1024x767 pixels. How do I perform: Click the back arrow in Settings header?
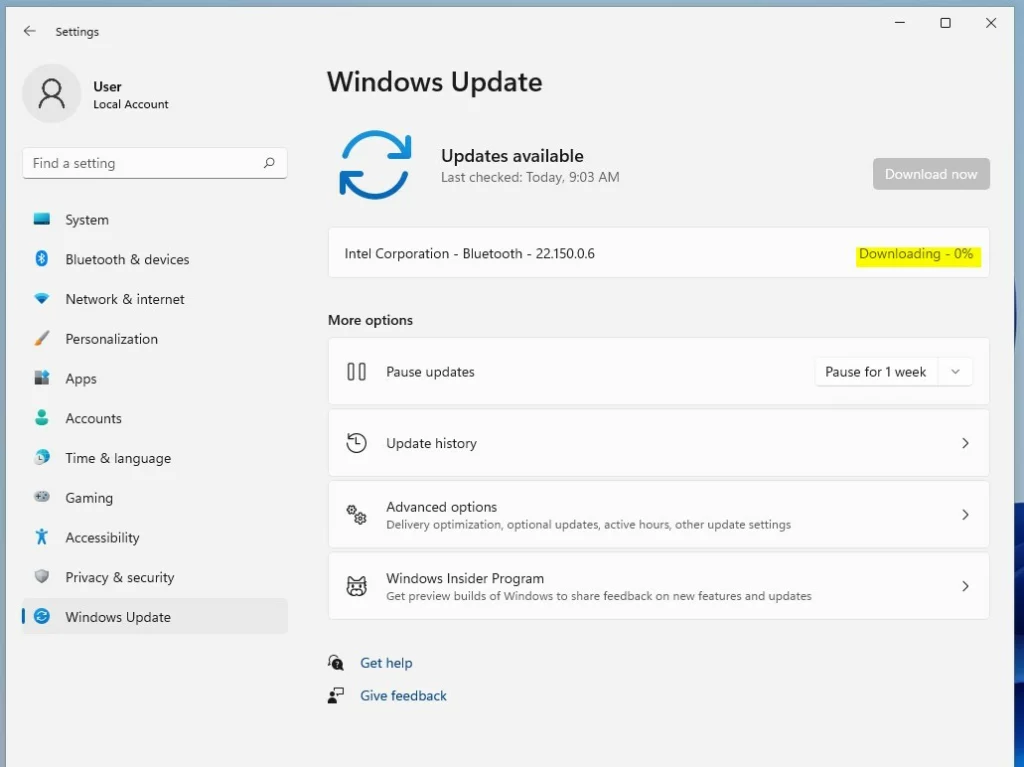click(29, 31)
